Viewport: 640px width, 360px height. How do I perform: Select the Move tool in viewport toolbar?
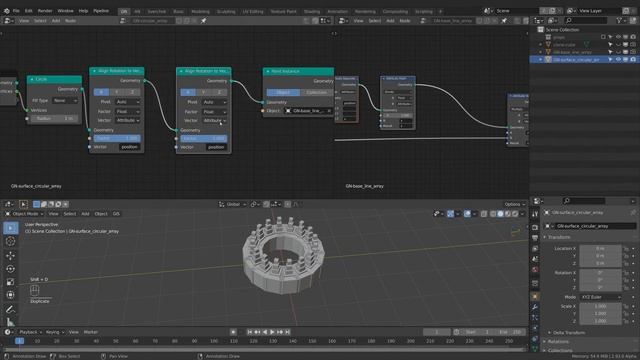coord(11,256)
